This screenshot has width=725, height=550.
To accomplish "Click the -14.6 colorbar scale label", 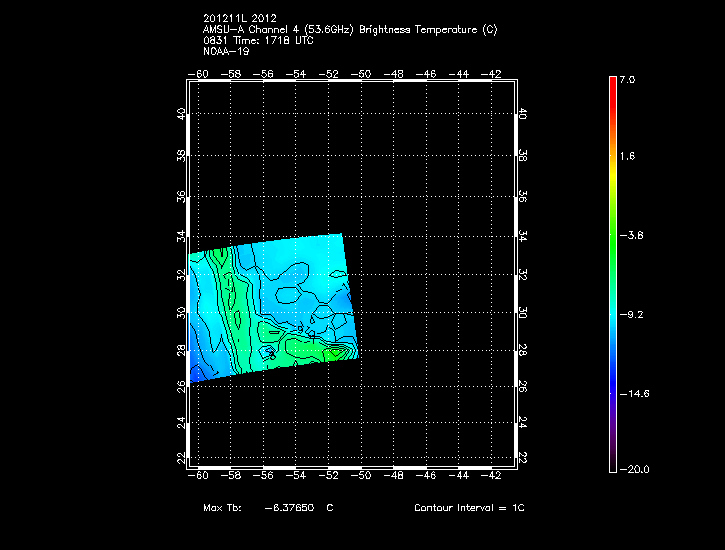I will 633,394.
